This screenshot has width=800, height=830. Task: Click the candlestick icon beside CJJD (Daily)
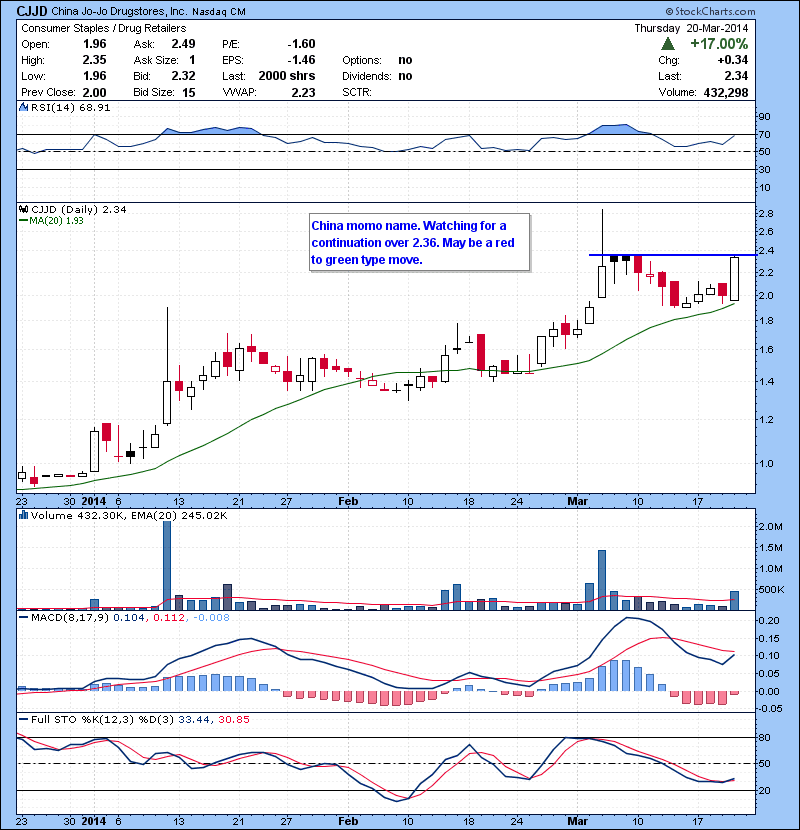coord(23,209)
